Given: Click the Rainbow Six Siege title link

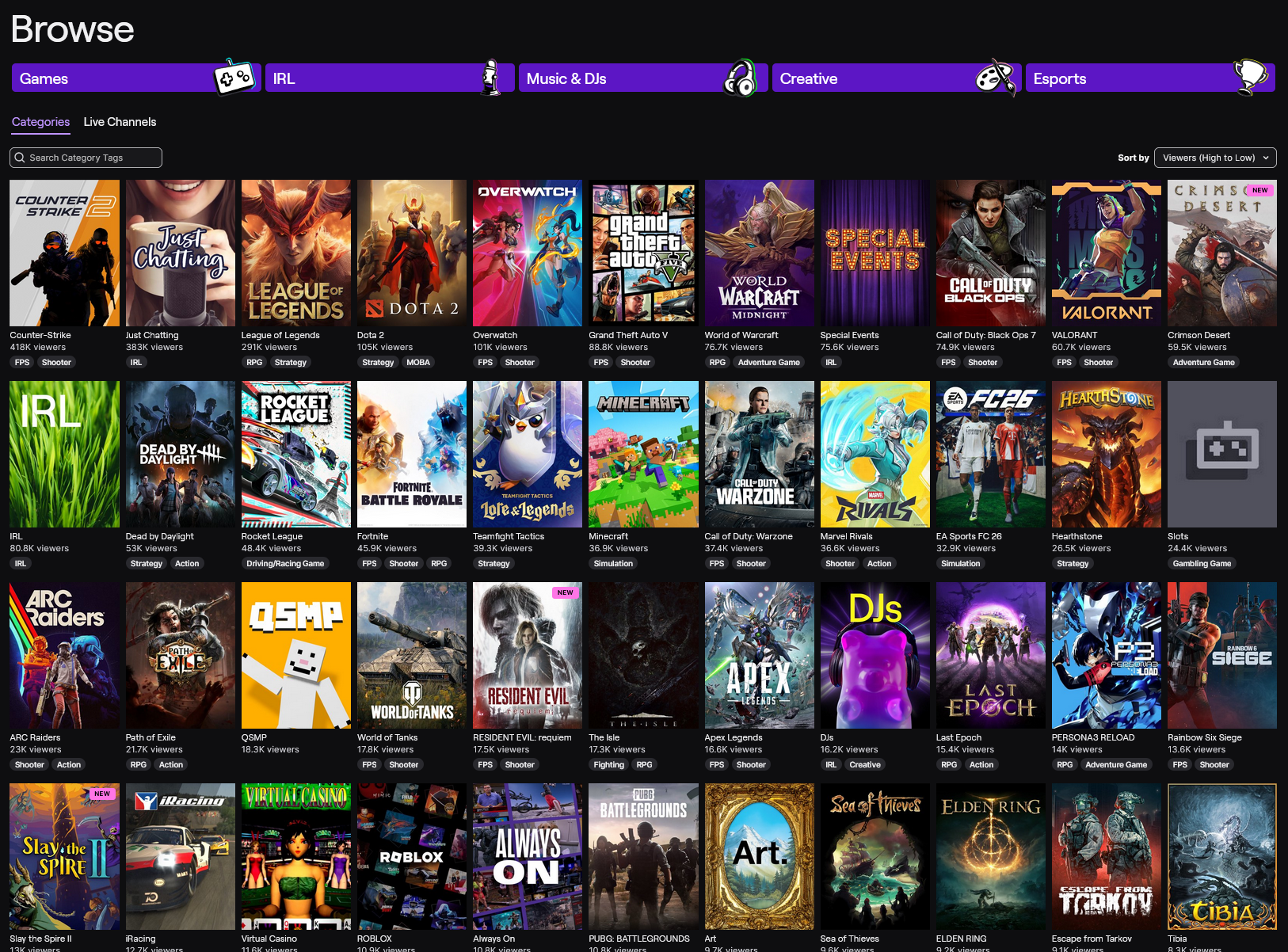Looking at the screenshot, I should [1205, 737].
